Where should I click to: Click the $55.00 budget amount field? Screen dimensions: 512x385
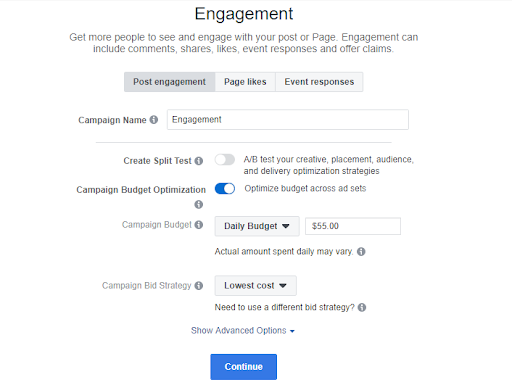pos(353,226)
